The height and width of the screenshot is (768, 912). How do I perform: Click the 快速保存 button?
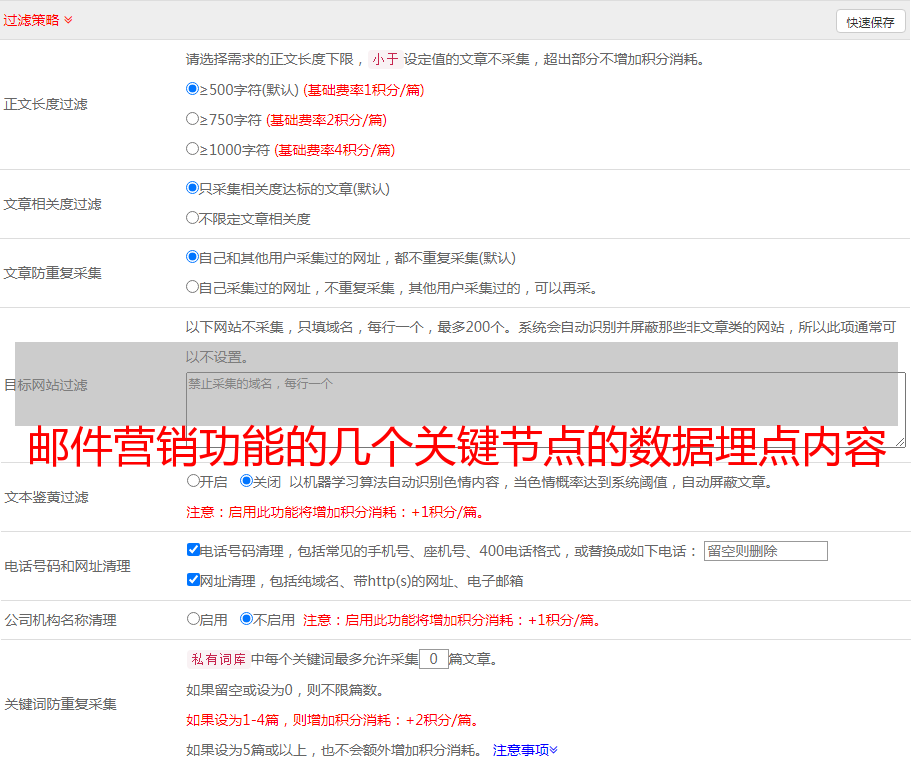(x=870, y=22)
